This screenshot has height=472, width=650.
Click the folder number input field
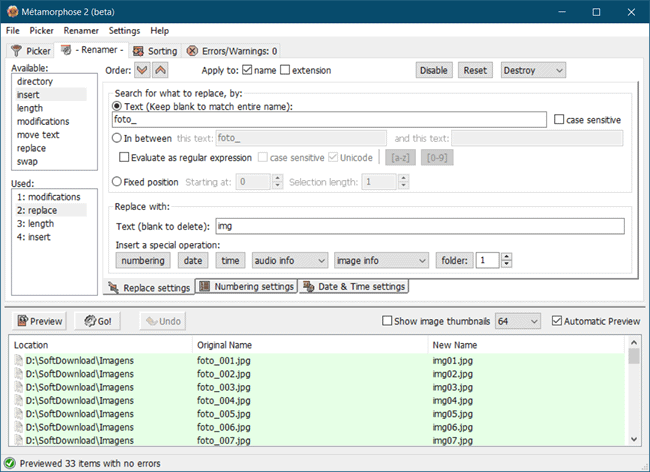(488, 261)
